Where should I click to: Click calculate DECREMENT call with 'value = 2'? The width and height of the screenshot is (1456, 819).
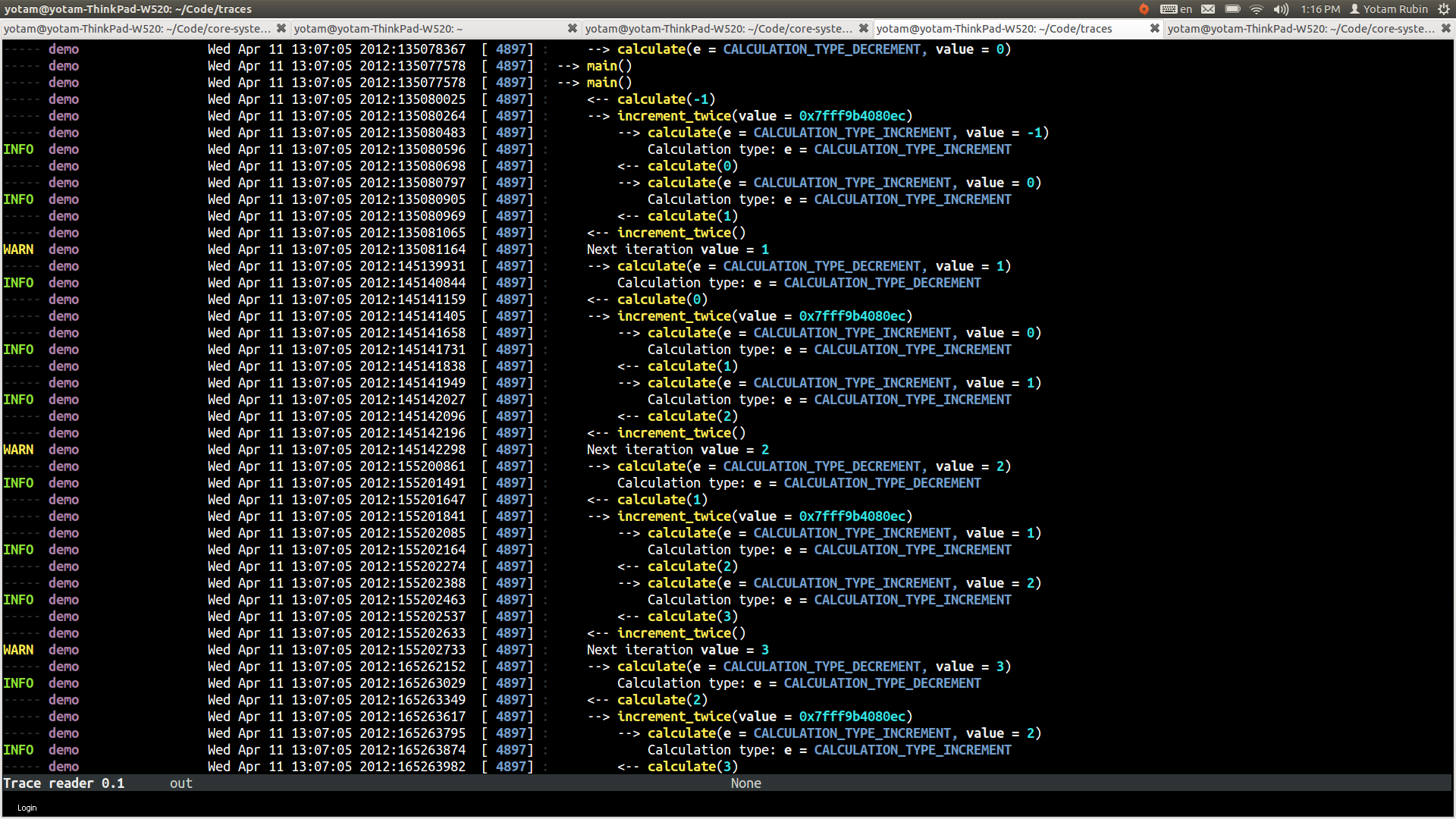coord(799,466)
